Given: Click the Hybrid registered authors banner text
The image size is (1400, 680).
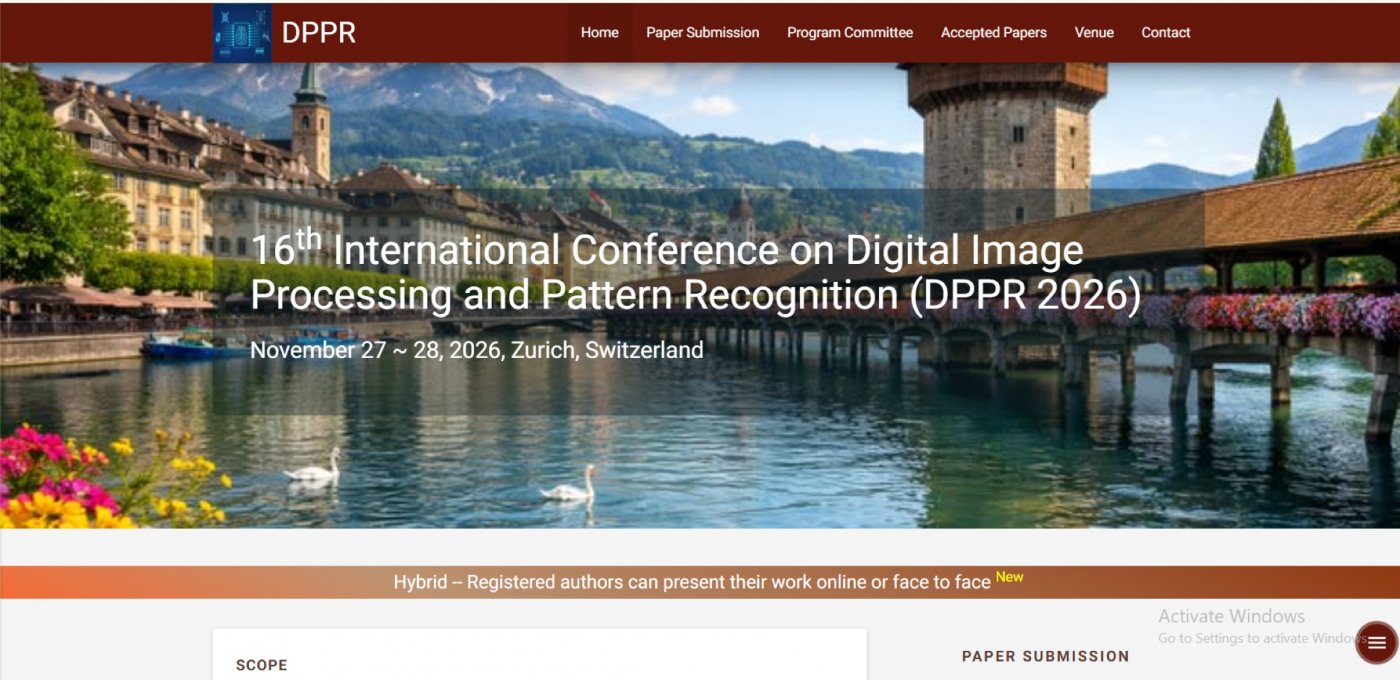Looking at the screenshot, I should (x=692, y=582).
